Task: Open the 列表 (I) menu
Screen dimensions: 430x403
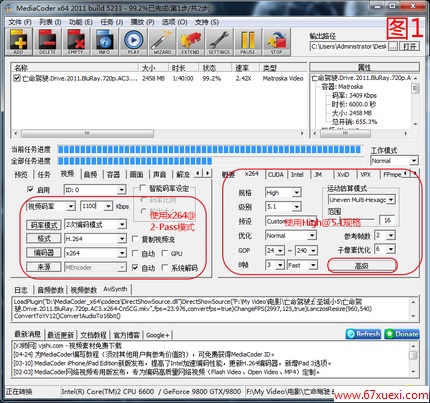Action: [x=50, y=22]
